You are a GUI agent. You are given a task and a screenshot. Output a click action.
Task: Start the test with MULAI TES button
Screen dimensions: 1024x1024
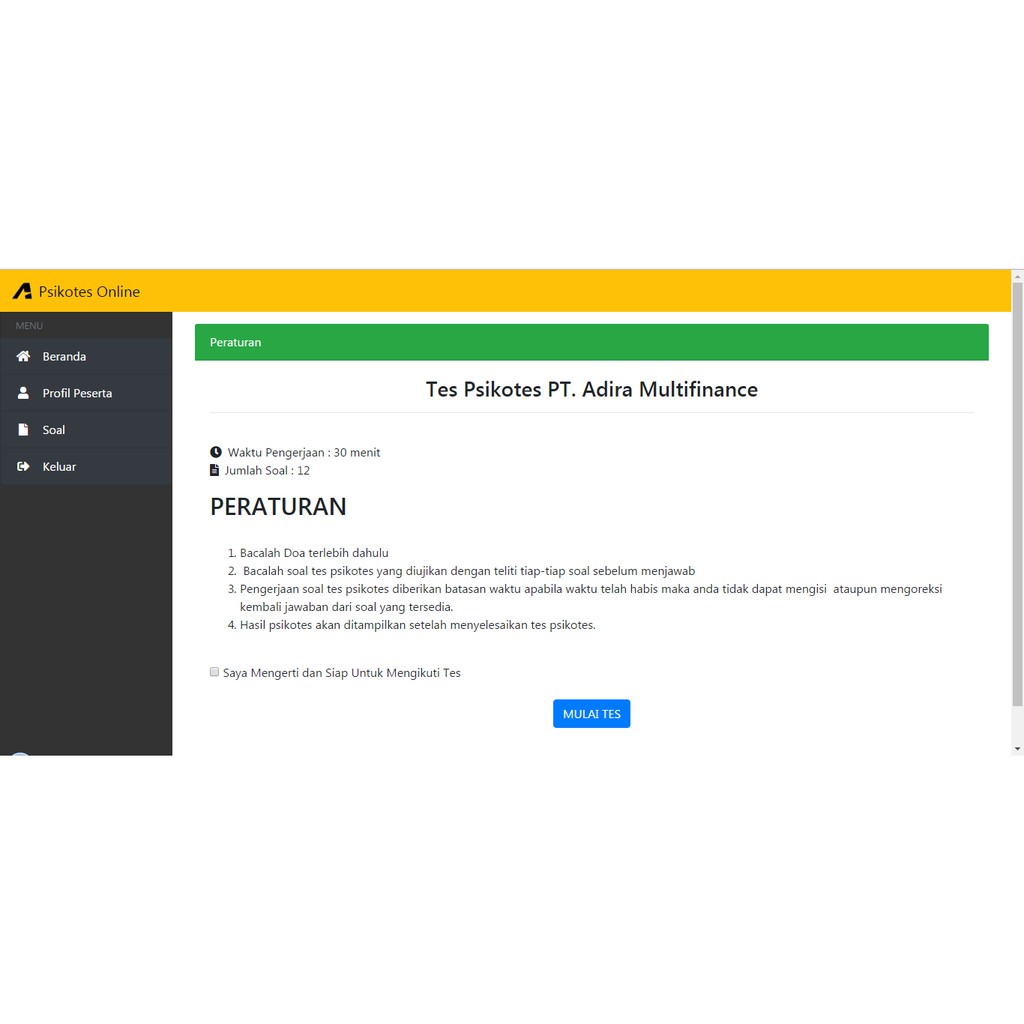[x=592, y=714]
